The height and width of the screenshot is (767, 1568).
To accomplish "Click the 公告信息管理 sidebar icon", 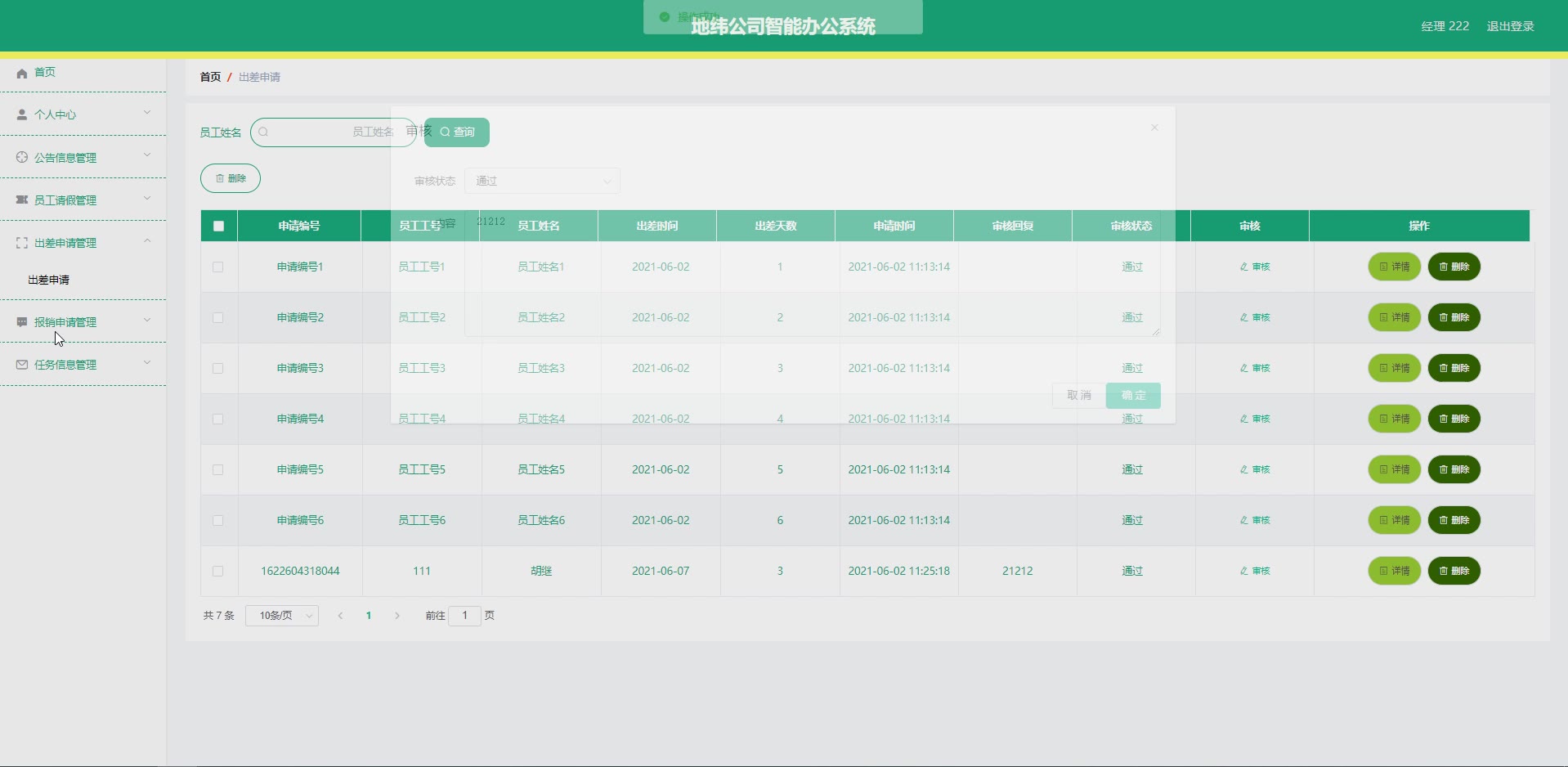I will [x=22, y=157].
